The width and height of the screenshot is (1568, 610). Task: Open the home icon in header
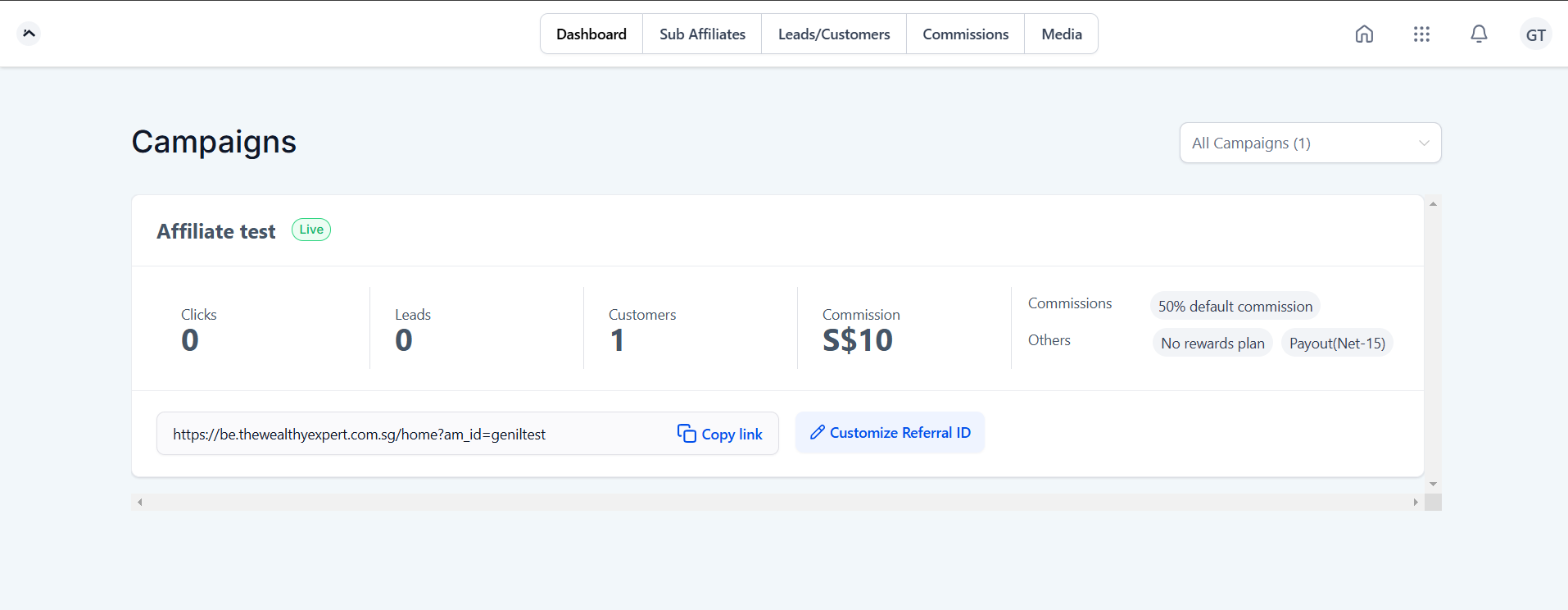pos(1364,34)
